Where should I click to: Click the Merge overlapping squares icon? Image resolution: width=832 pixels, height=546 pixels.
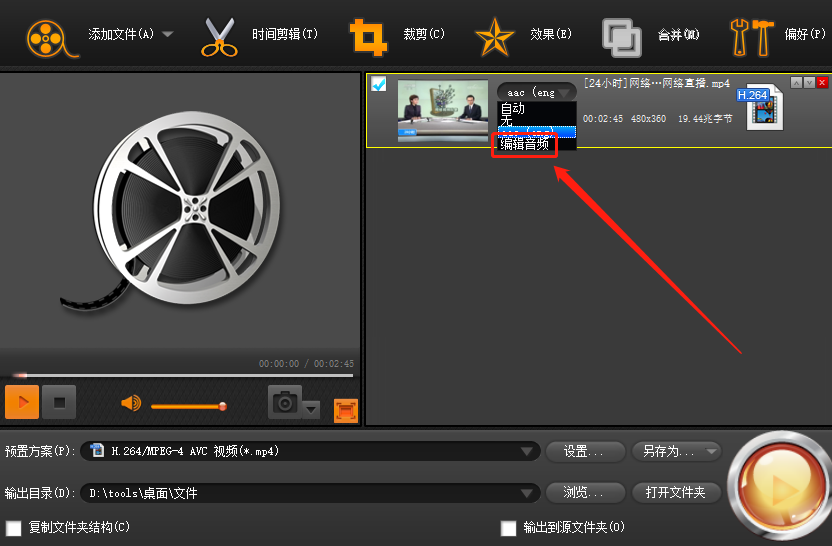621,38
